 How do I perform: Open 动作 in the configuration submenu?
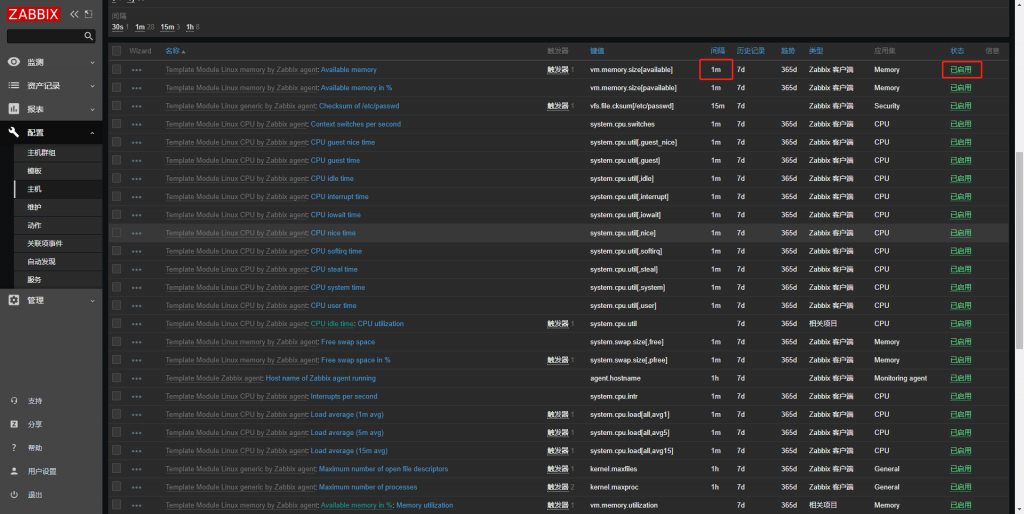pos(34,226)
